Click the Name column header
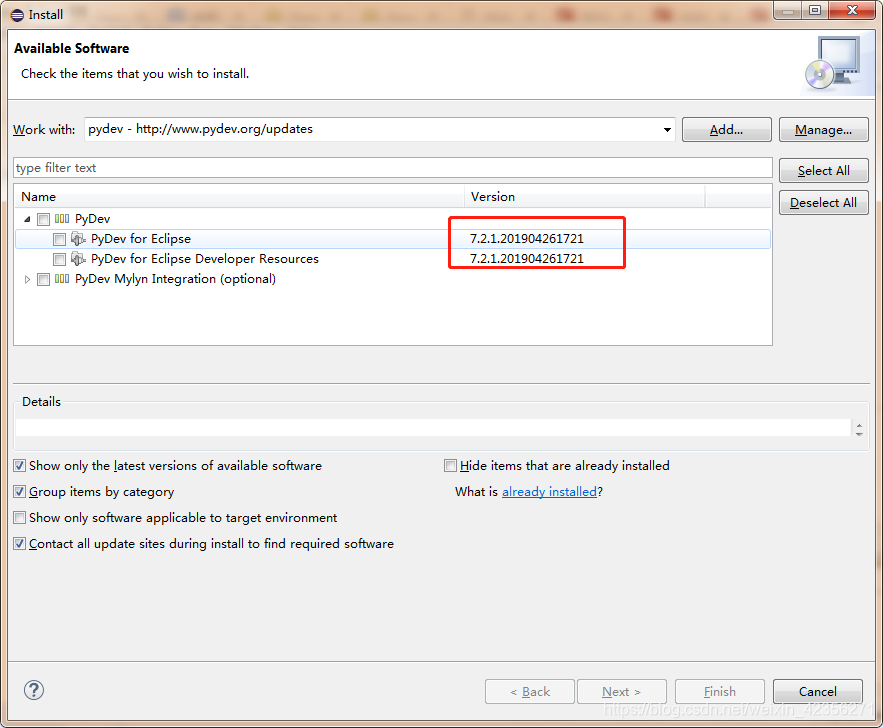Screen dimensions: 883x728 coord(239,196)
